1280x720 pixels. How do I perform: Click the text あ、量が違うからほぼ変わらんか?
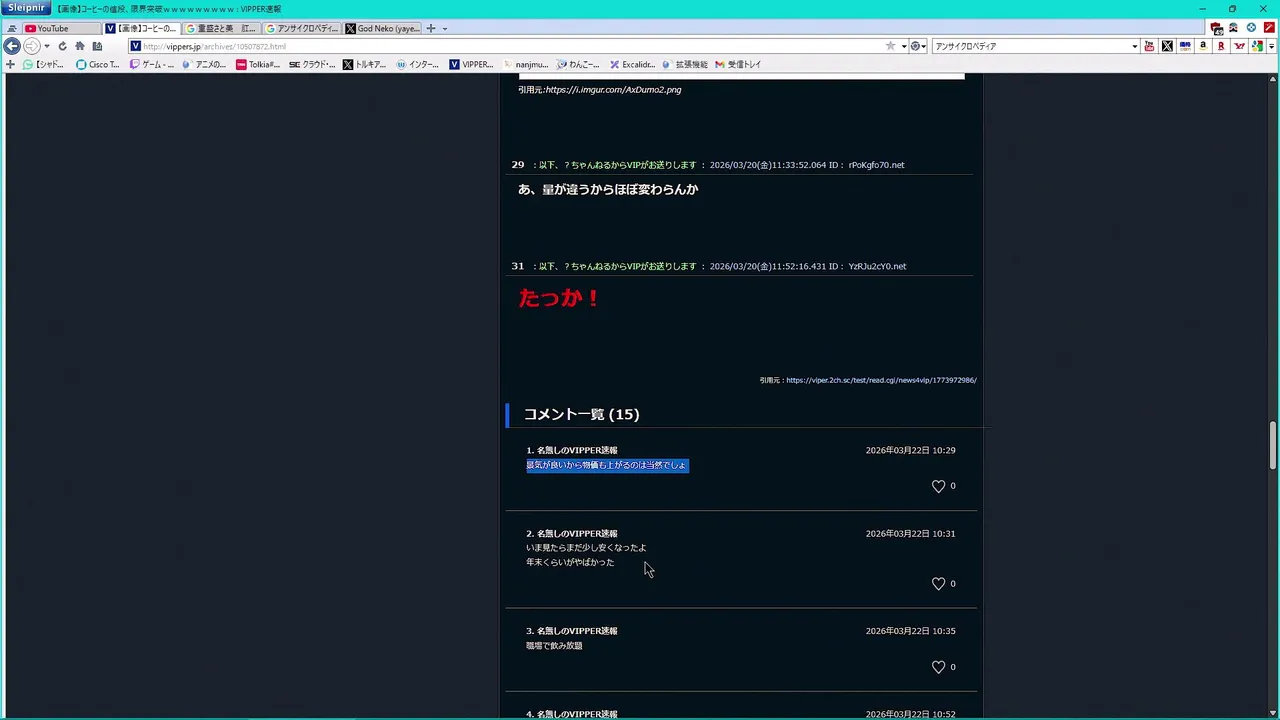[608, 189]
